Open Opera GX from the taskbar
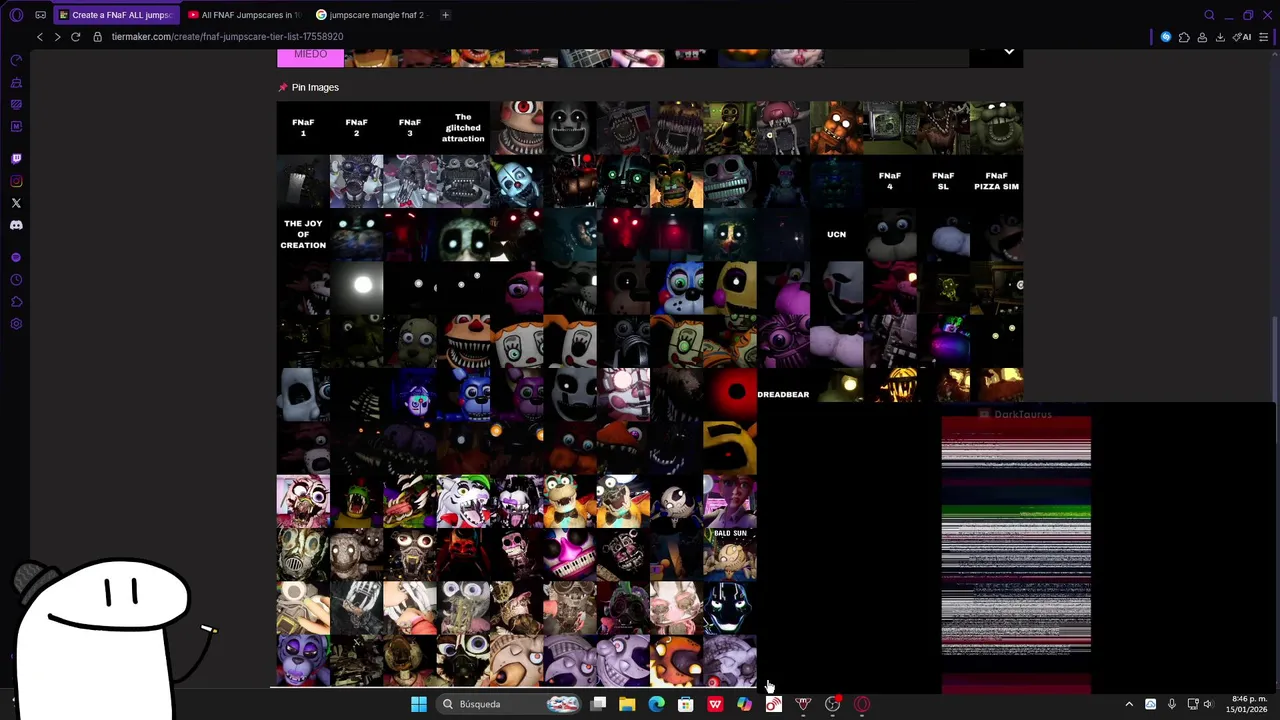1280x720 pixels. click(x=862, y=704)
